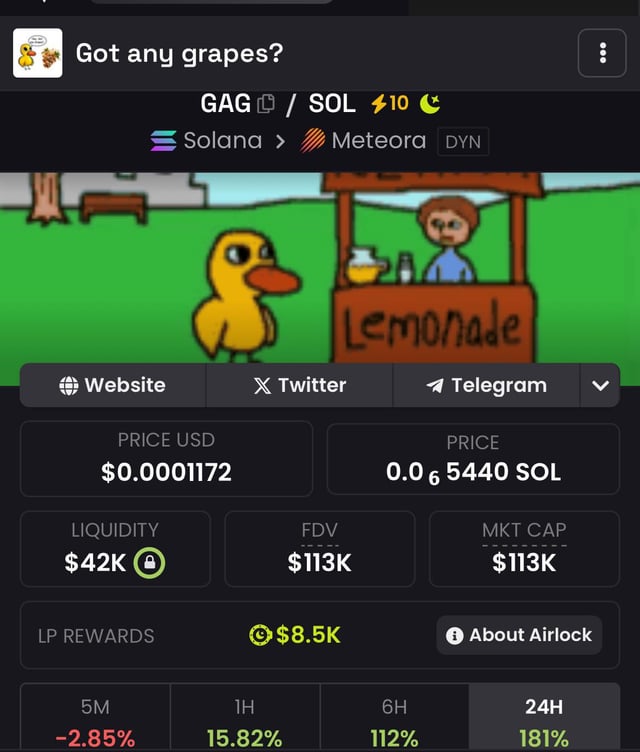Click the LP rewards coin icon

pyautogui.click(x=261, y=635)
